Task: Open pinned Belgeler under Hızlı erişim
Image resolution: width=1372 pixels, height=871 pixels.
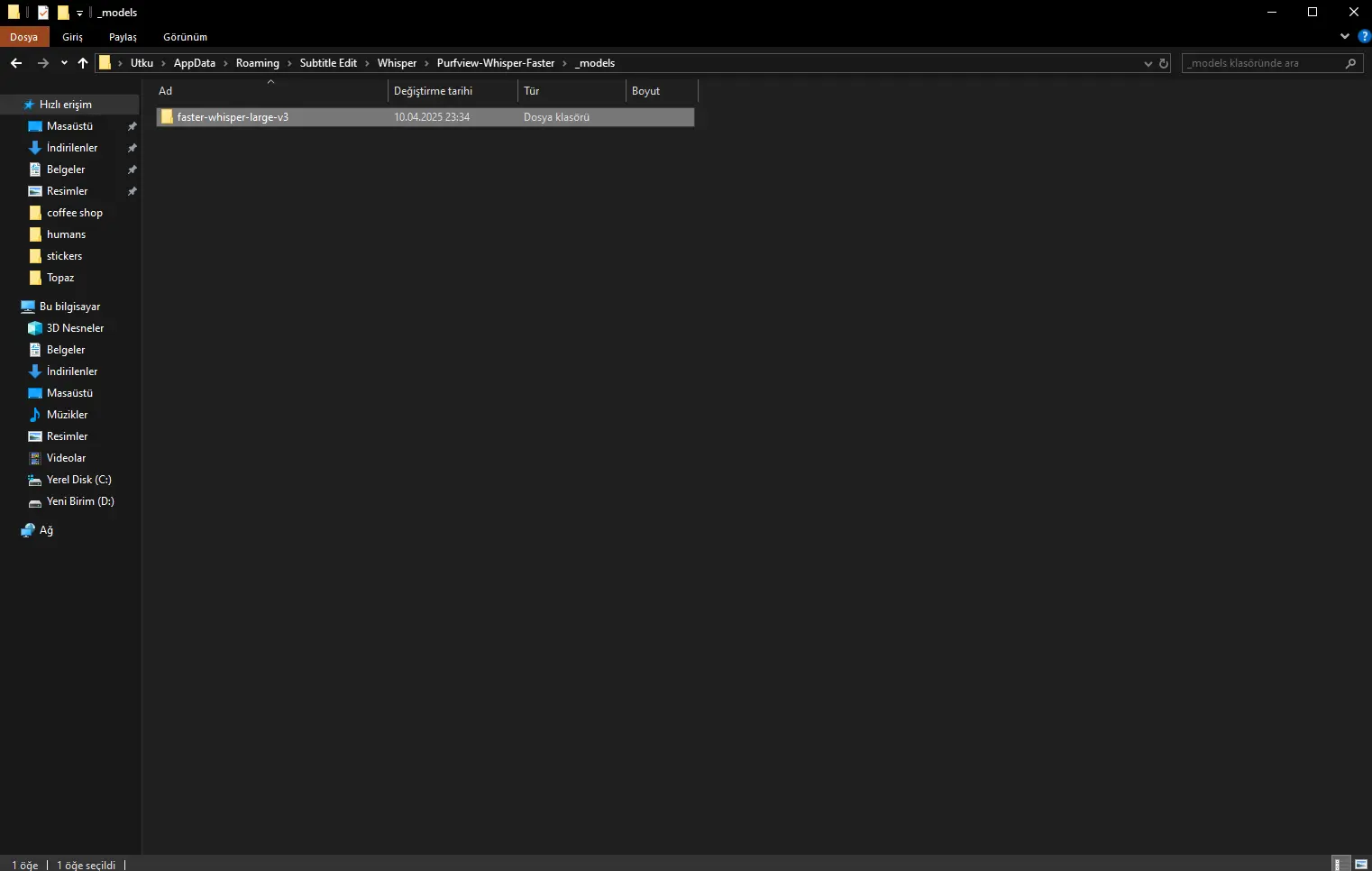Action: [66, 170]
